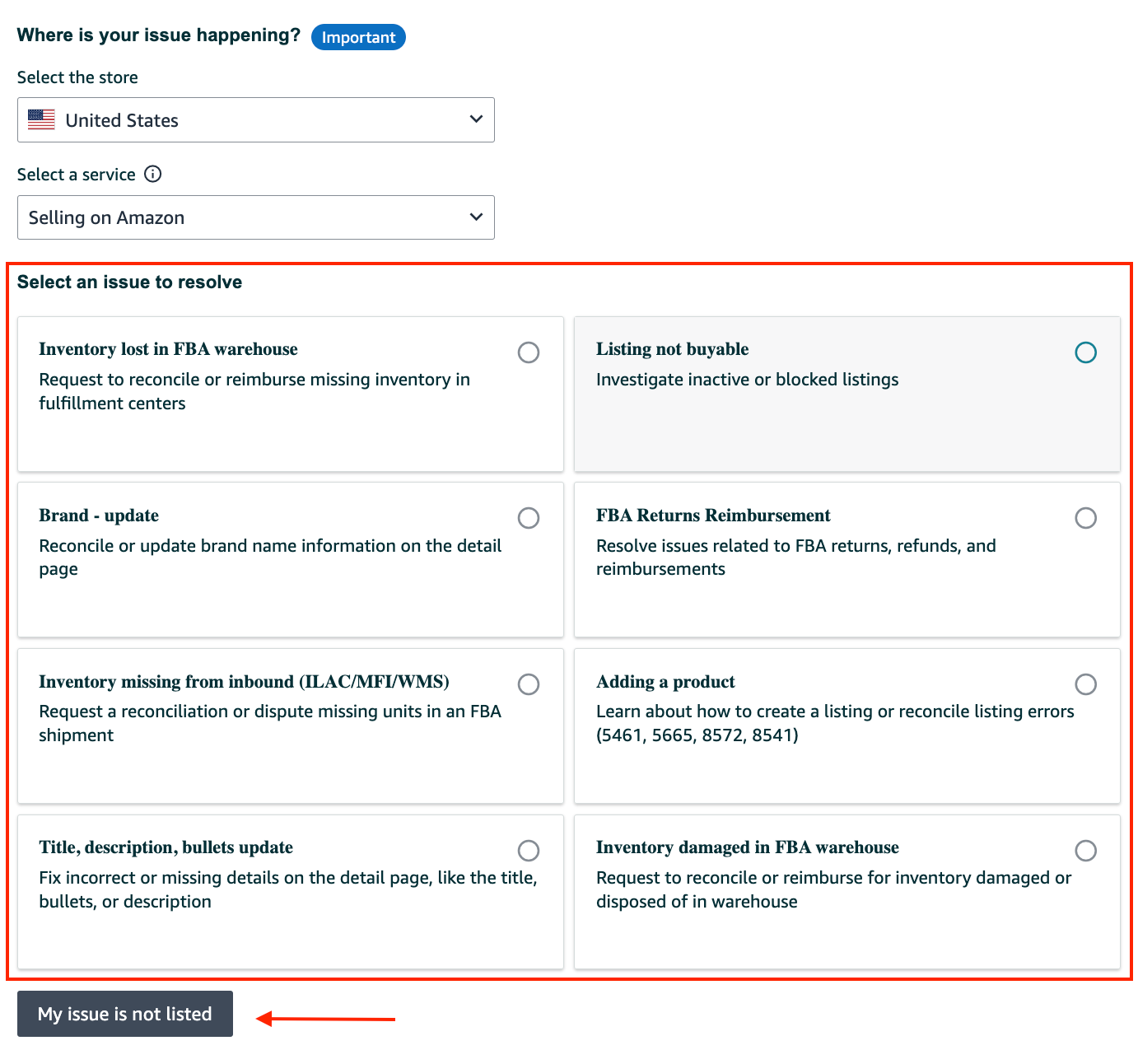Click 'Investigate inactive or blocked listings' text
This screenshot has height=1064, width=1138.
point(747,380)
